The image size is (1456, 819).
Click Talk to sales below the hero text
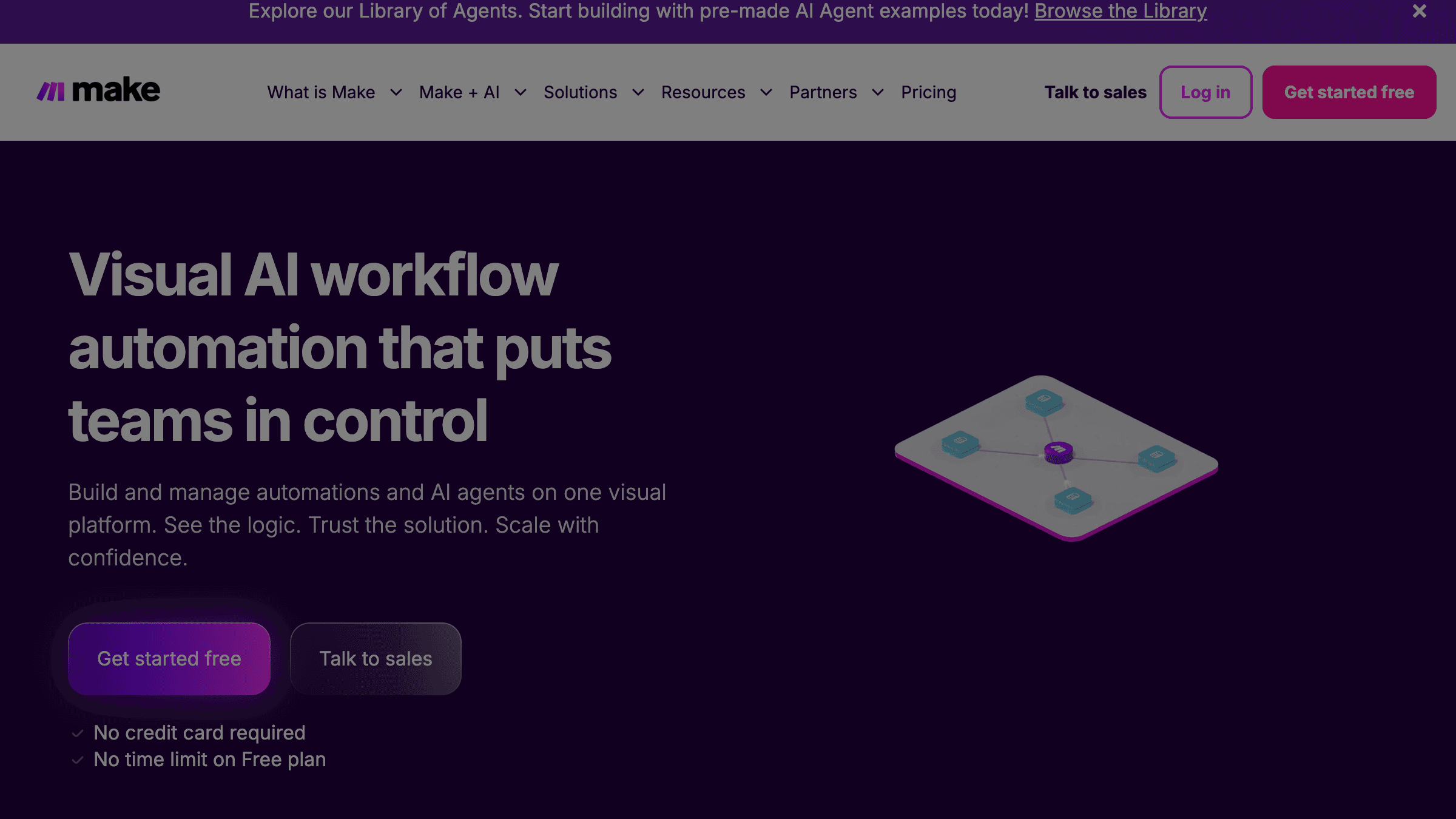click(x=376, y=658)
